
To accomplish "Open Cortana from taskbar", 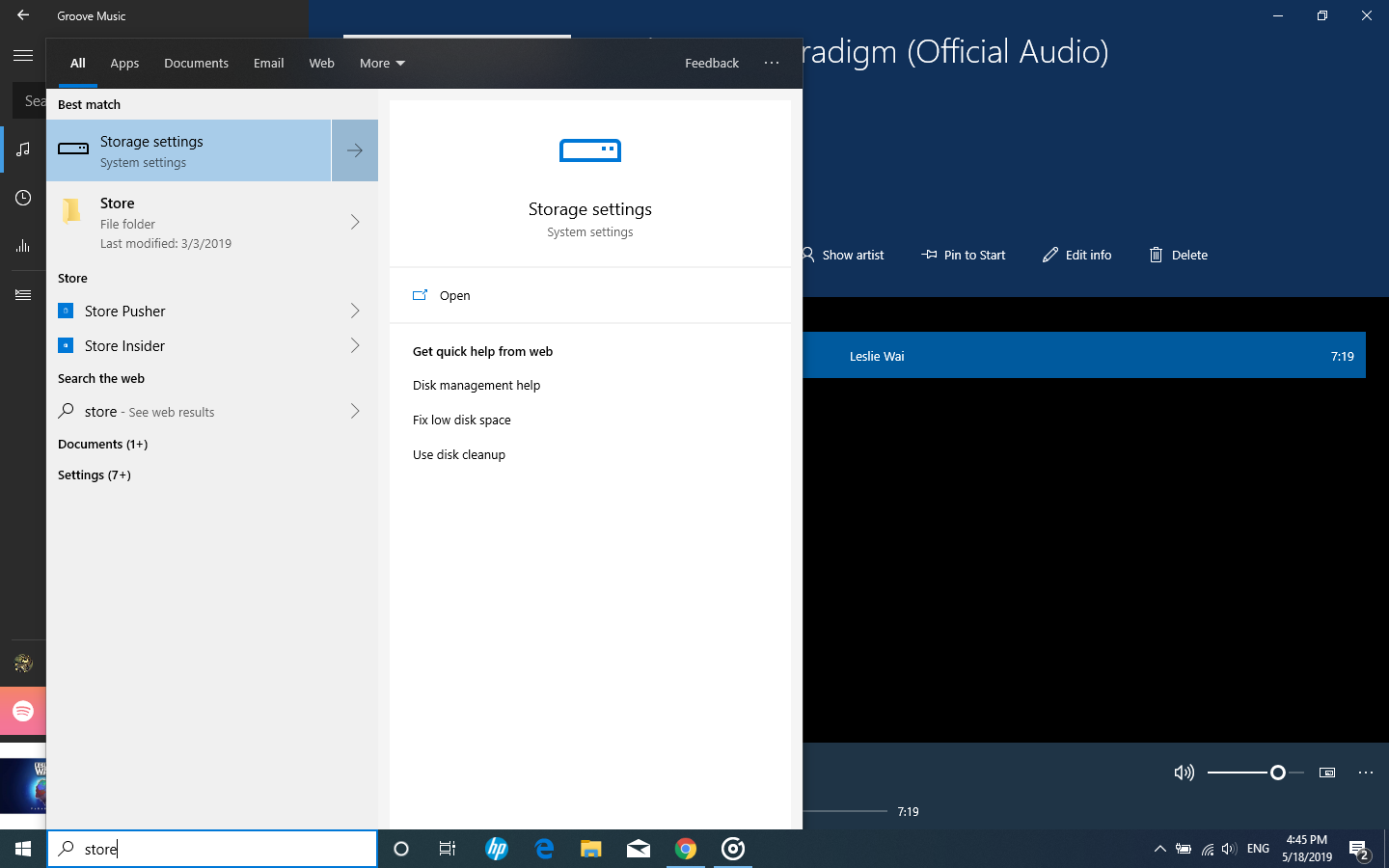I will tap(401, 849).
